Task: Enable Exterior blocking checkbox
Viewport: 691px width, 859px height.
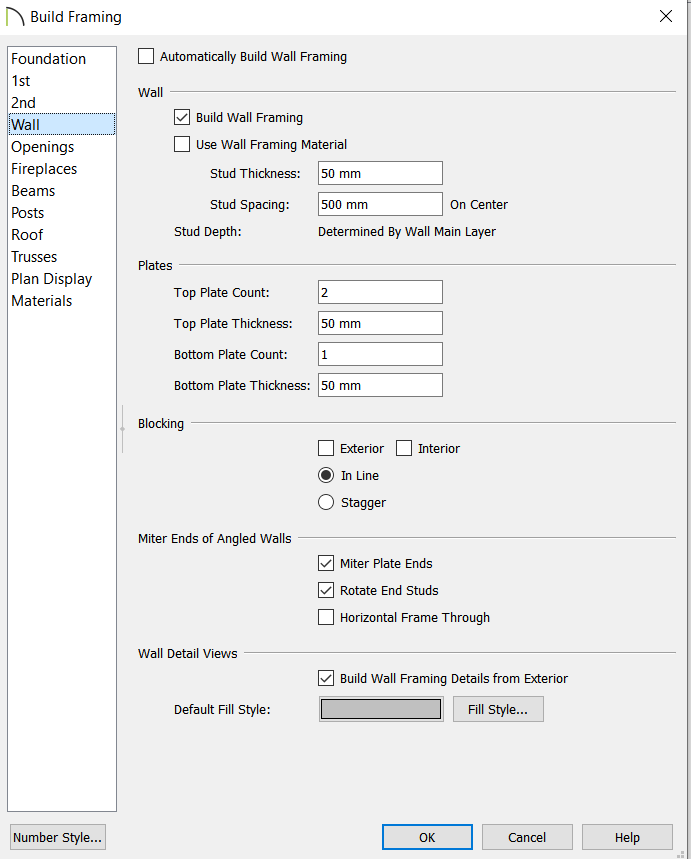Action: (x=326, y=448)
